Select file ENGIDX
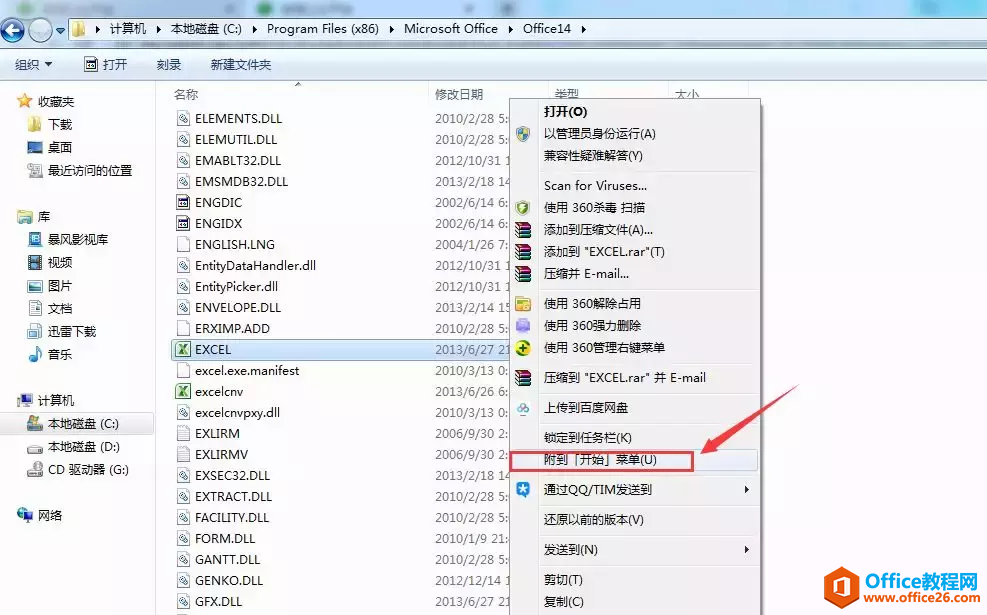Screen dimensions: 987x615 coord(218,223)
